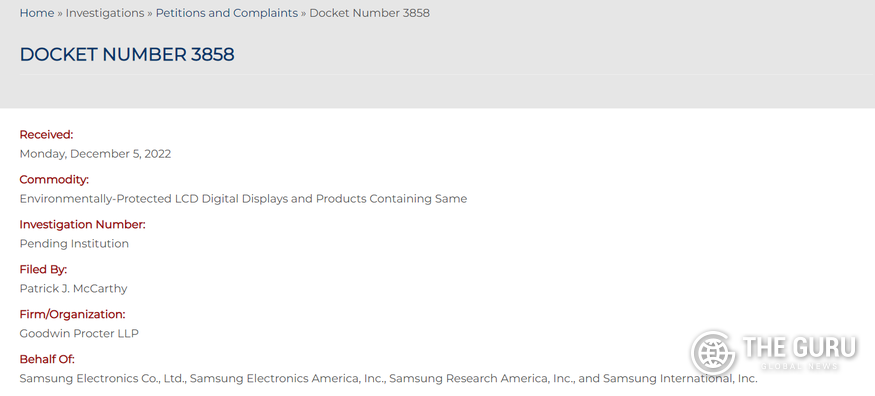Click the Goodwin Procter LLP text
The width and height of the screenshot is (875, 396).
coord(79,334)
